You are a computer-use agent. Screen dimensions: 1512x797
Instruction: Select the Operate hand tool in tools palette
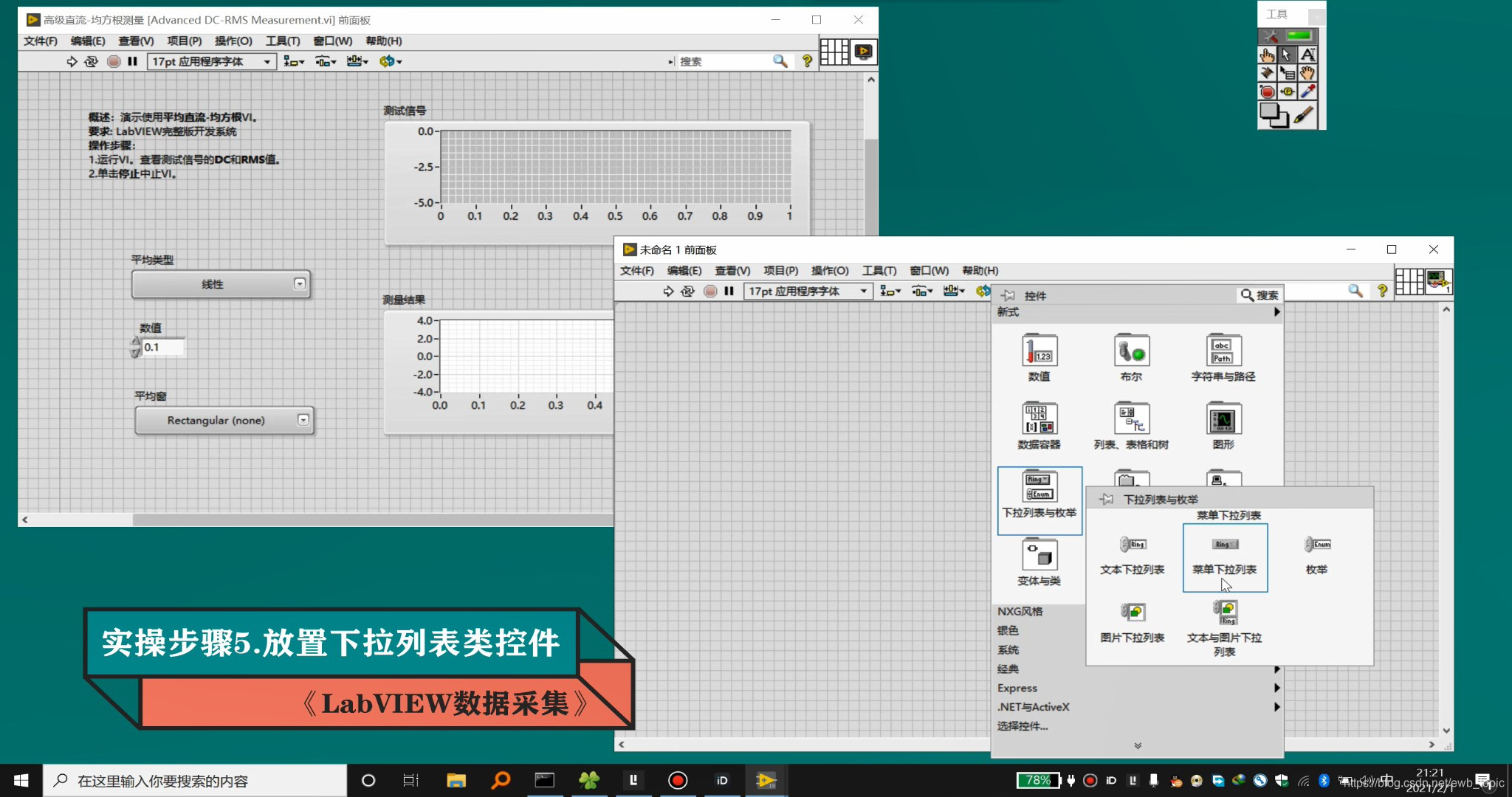[1267, 55]
